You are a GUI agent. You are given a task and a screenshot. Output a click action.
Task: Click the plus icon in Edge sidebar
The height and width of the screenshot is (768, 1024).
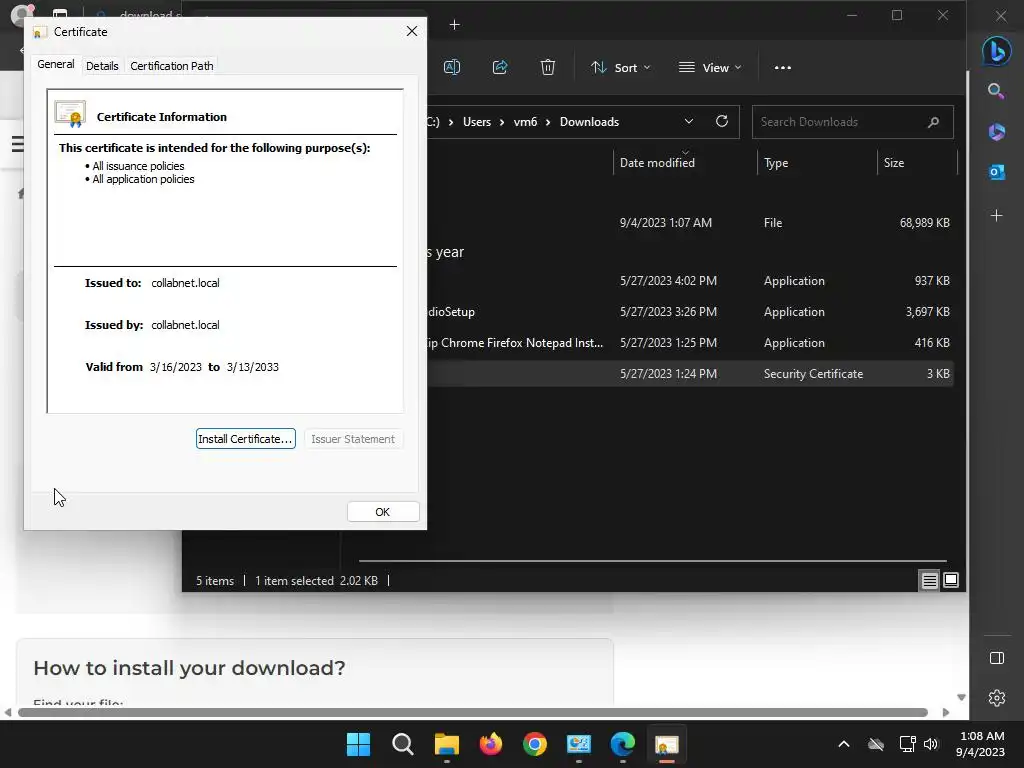pos(997,216)
